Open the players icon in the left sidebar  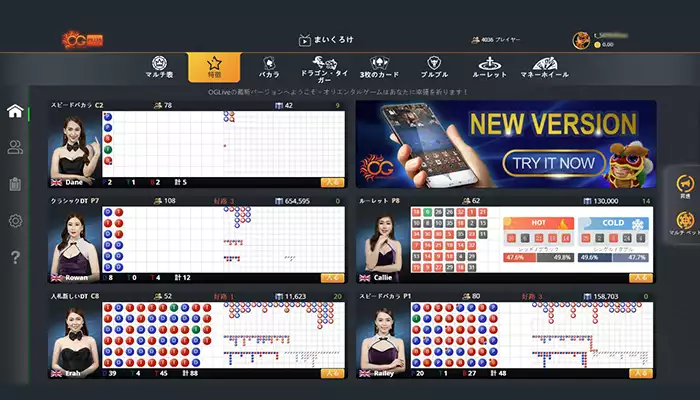tap(15, 148)
